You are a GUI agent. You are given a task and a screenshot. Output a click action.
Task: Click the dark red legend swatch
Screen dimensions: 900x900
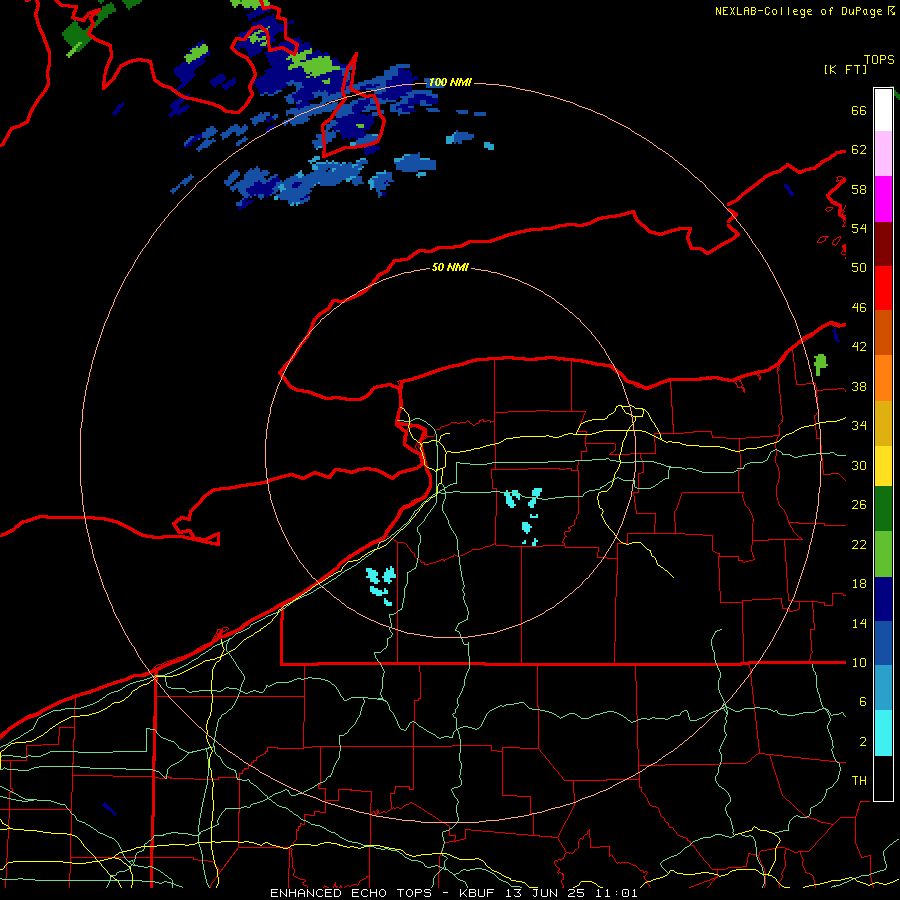pos(883,244)
